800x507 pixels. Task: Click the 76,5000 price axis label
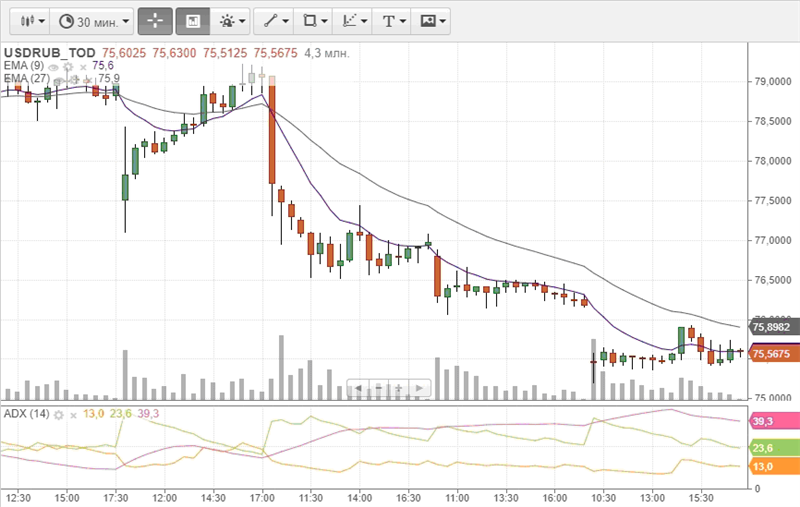pyautogui.click(x=772, y=281)
